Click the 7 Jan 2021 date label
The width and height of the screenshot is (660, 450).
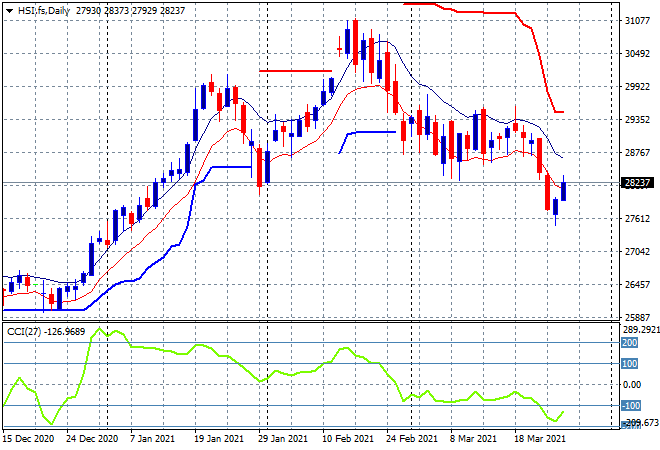(152, 439)
